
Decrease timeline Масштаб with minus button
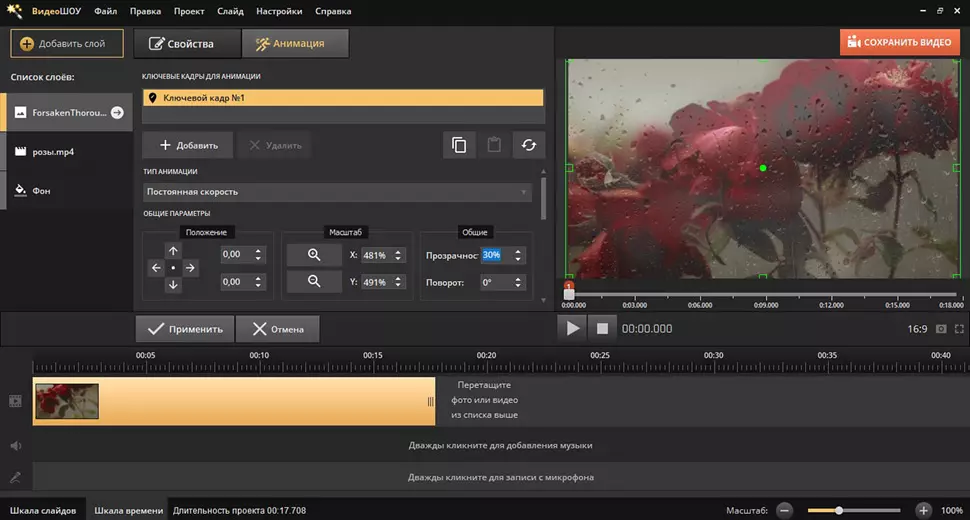pyautogui.click(x=784, y=510)
